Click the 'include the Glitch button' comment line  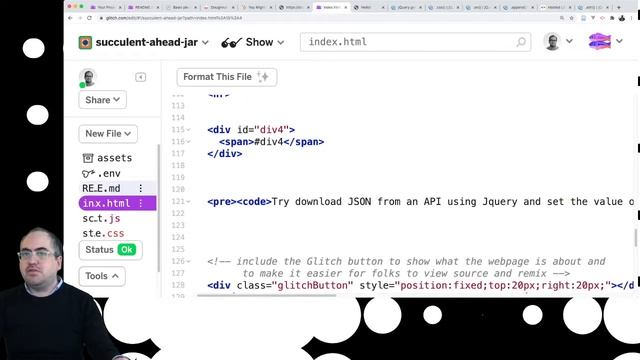[x=406, y=261]
